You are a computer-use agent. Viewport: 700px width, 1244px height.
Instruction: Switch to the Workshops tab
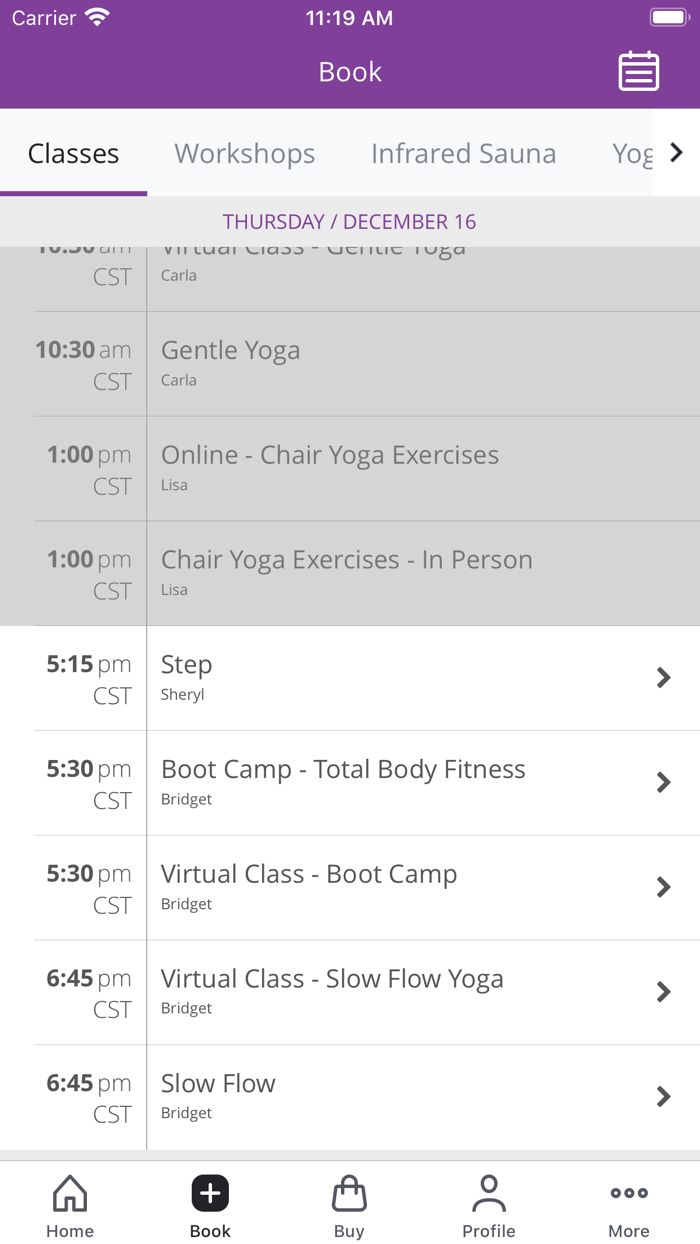point(244,153)
